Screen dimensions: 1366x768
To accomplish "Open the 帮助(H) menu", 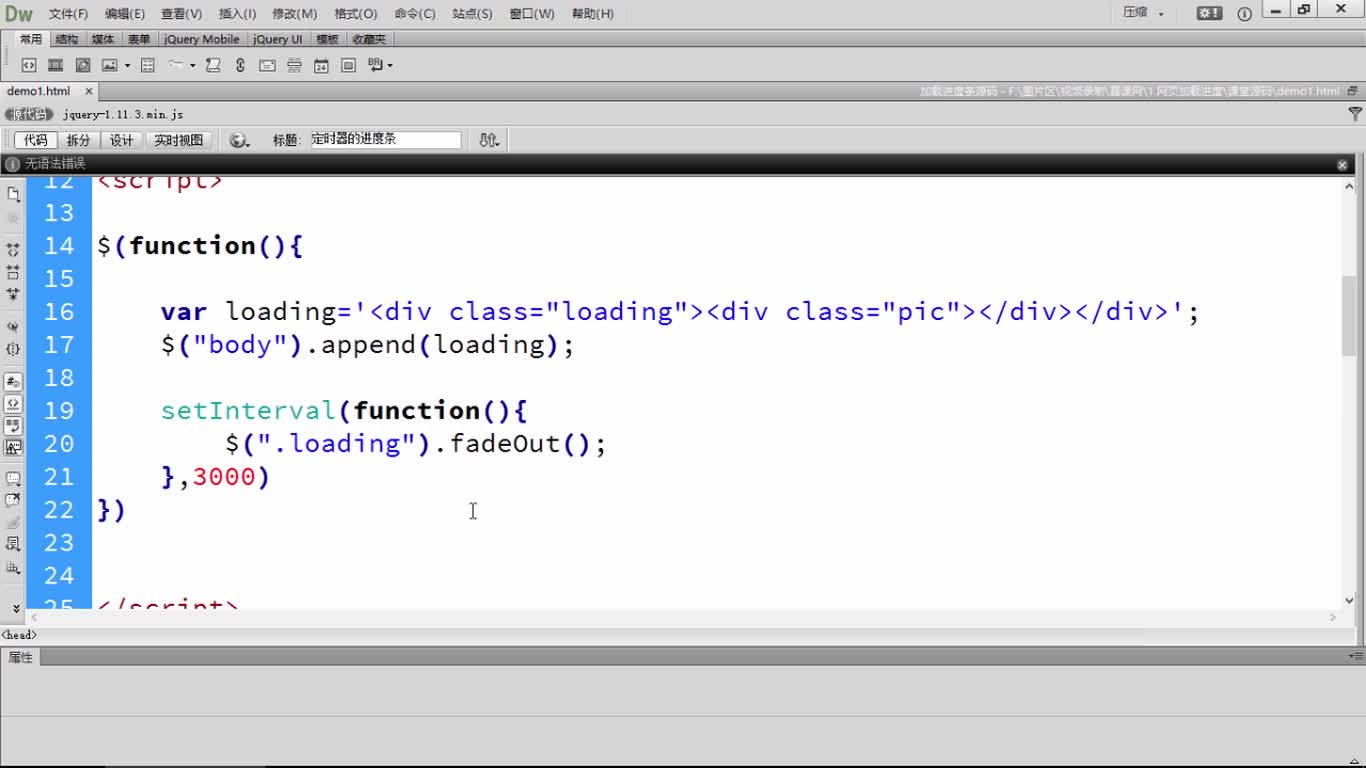I will pos(593,14).
